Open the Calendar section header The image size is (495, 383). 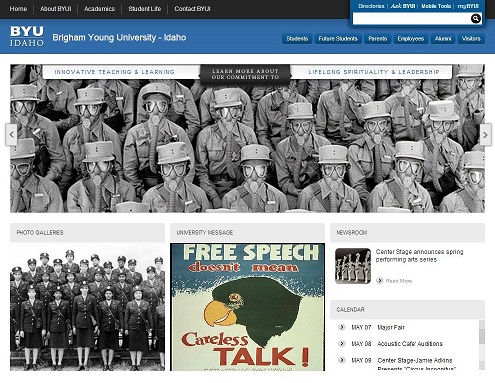[x=407, y=310]
